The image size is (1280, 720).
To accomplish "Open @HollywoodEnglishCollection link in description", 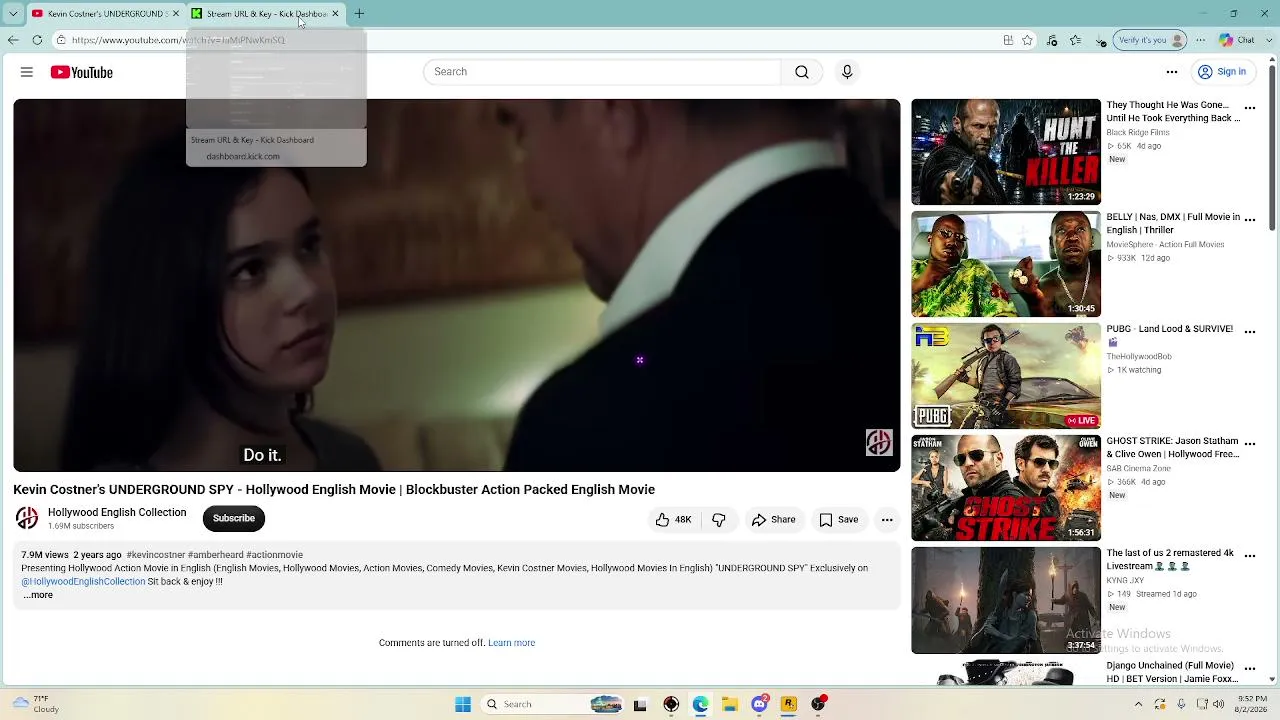I will [x=83, y=581].
